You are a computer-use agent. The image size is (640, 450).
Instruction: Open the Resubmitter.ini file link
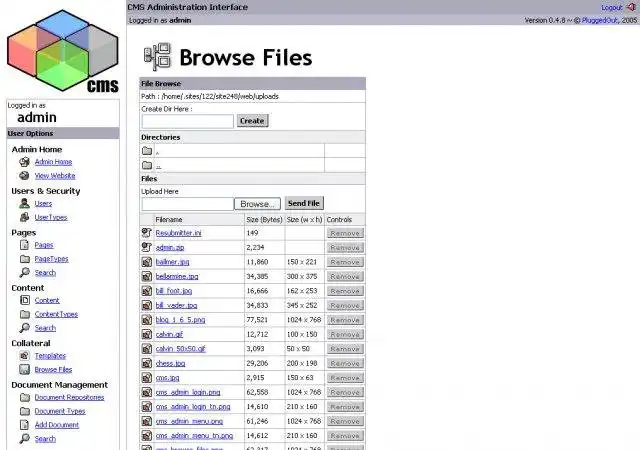(x=178, y=233)
